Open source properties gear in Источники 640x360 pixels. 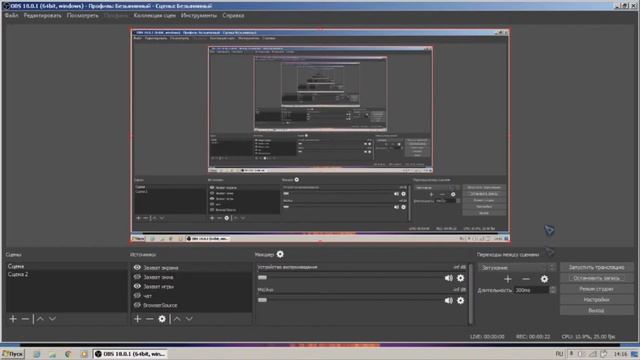[x=162, y=319]
